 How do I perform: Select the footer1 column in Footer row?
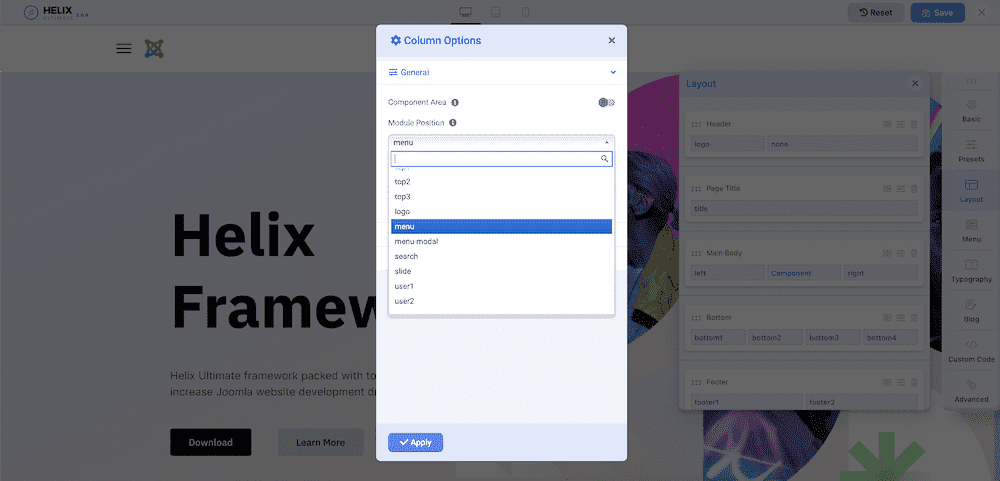(747, 403)
